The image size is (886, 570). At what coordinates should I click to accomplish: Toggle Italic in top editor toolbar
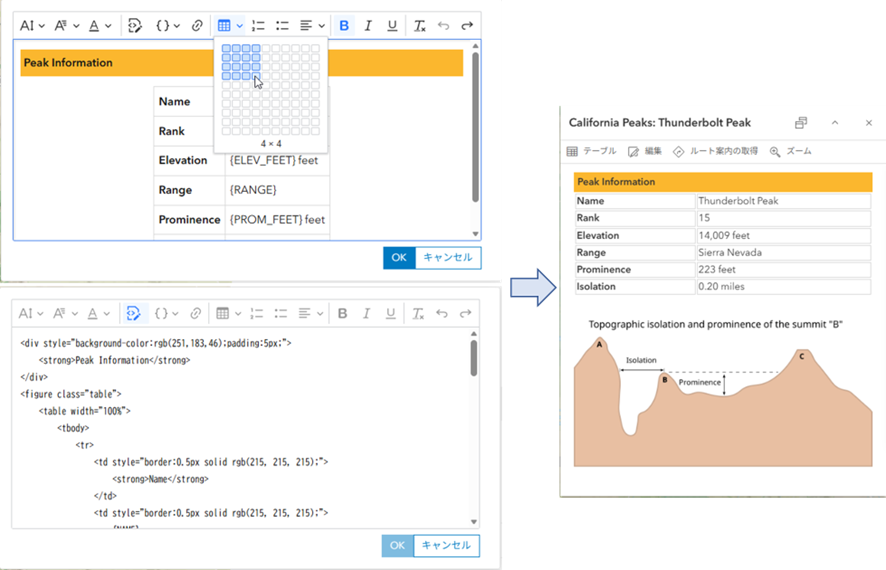point(368,26)
